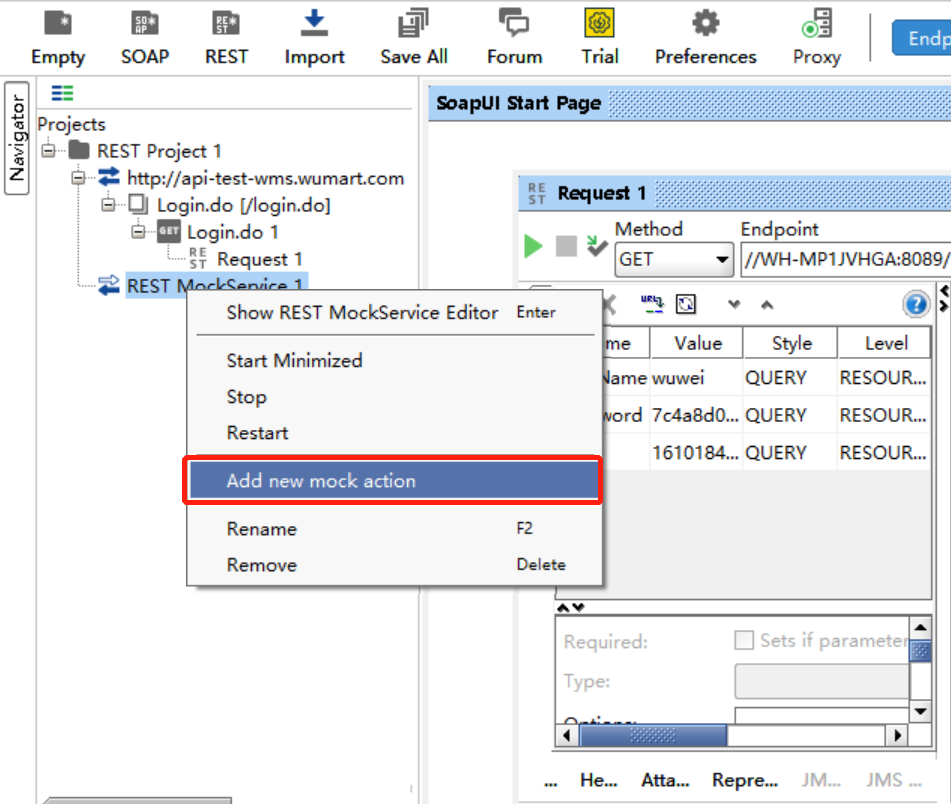This screenshot has width=951, height=804.
Task: Open the blue help question mark icon
Action: tap(916, 304)
